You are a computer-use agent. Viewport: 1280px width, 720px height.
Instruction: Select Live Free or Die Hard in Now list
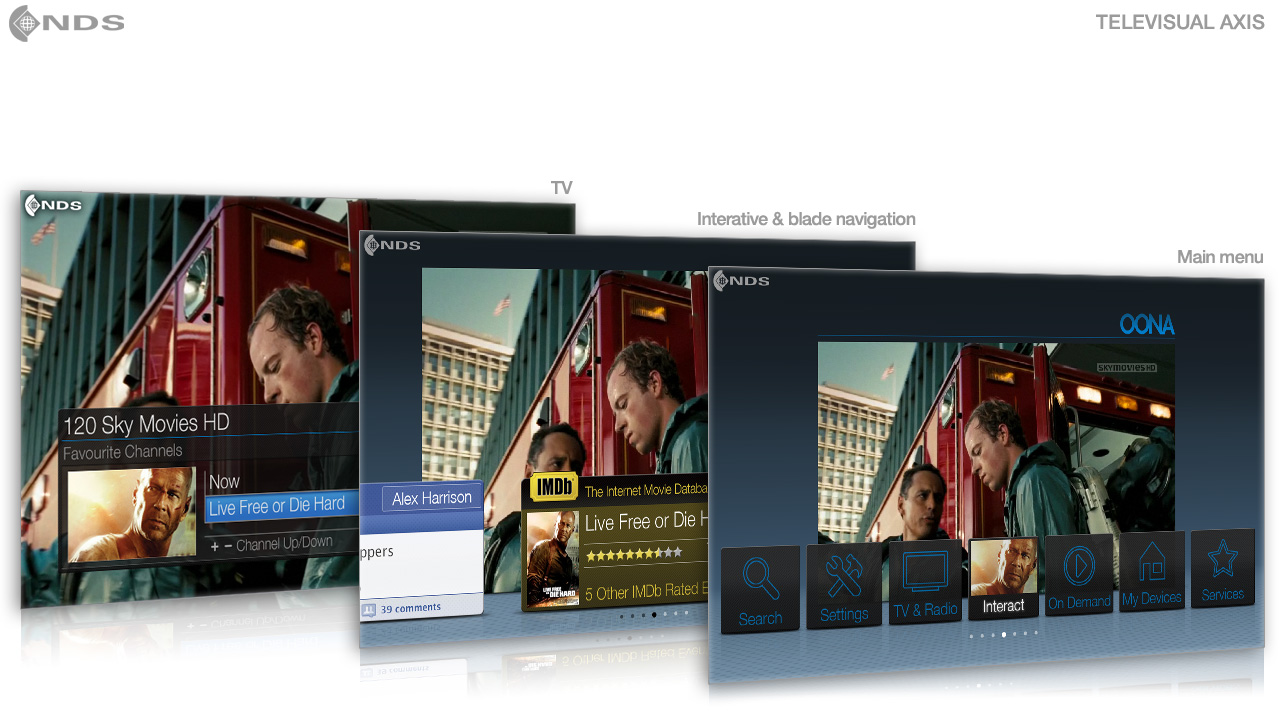(281, 507)
